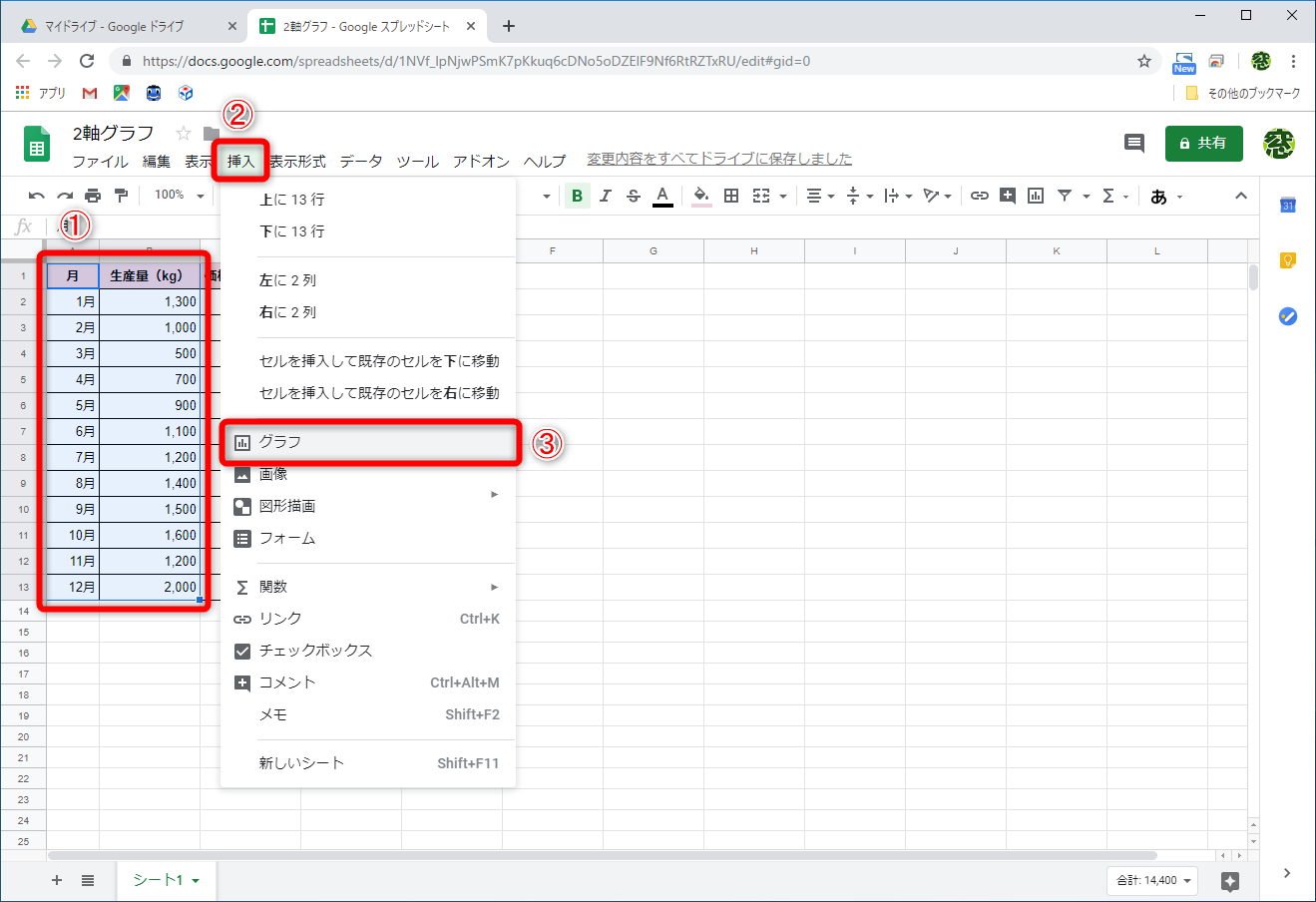Click the Sheets home logo

click(x=37, y=145)
